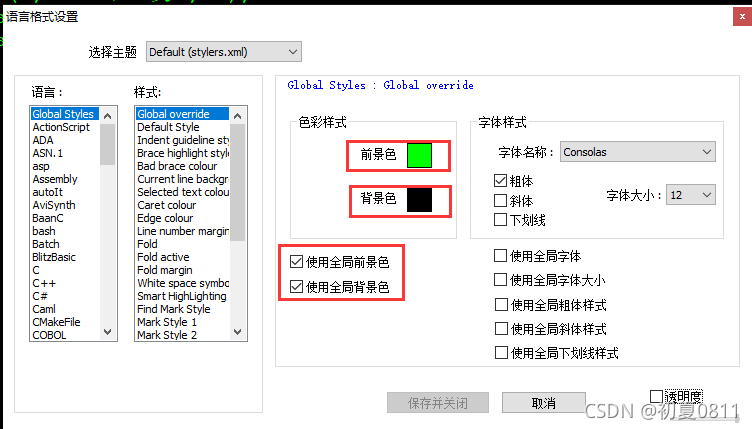
Task: Enable 使用全局字体 checkbox
Action: [500, 255]
